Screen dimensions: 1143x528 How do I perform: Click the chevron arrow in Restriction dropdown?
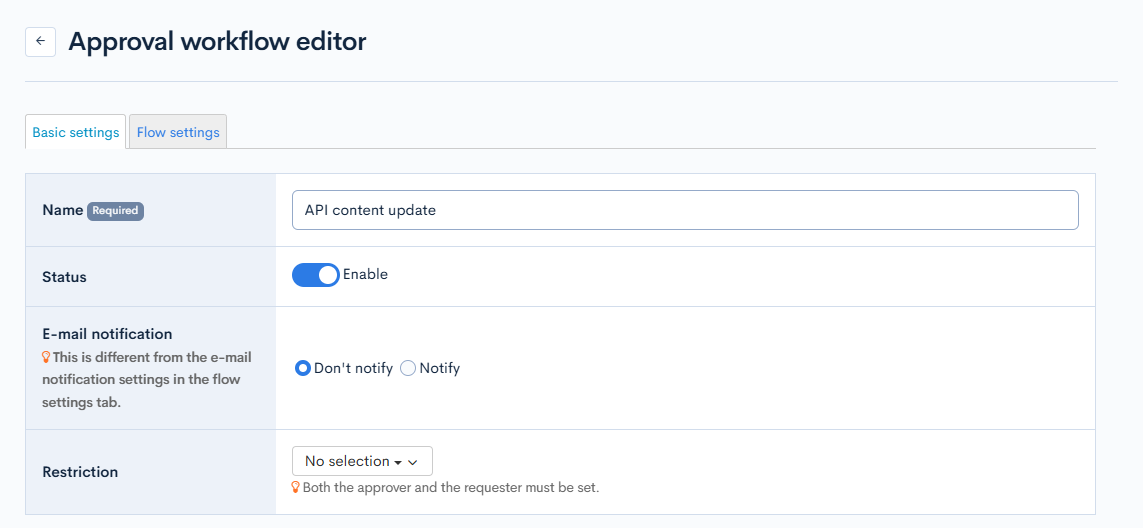[x=412, y=462]
